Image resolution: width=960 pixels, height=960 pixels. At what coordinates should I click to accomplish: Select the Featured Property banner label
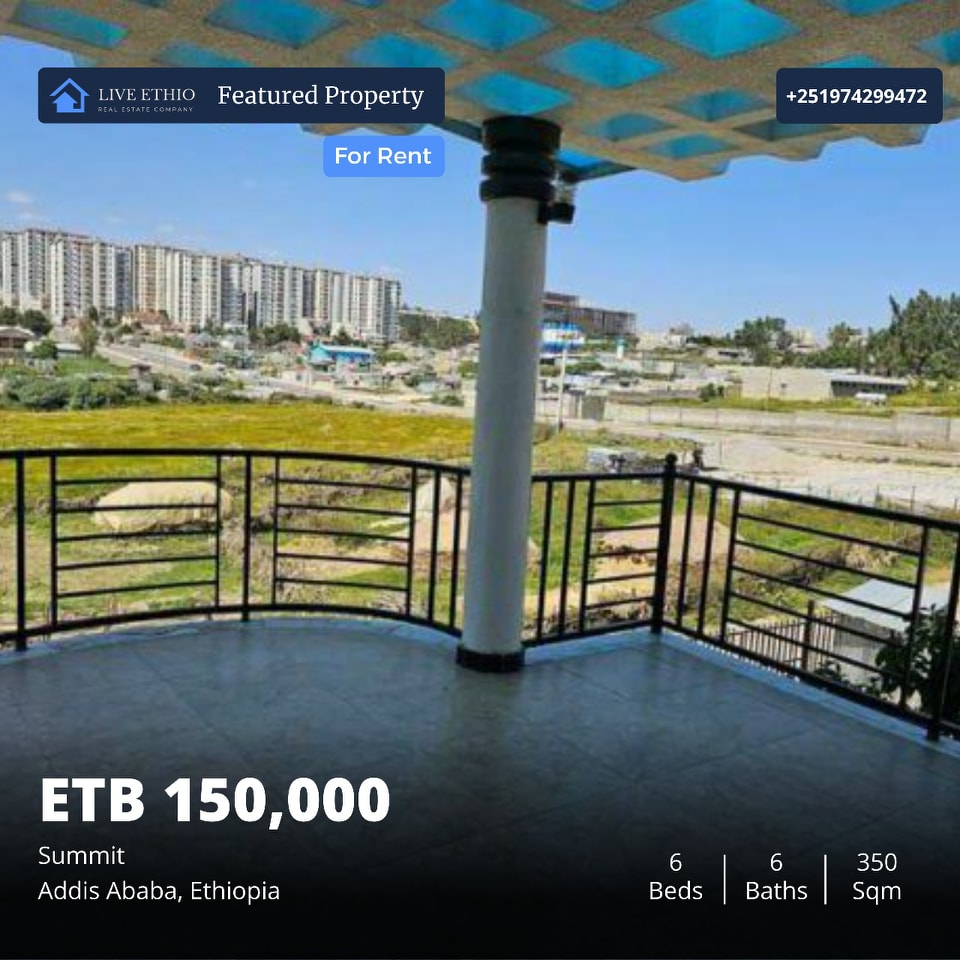[x=320, y=96]
